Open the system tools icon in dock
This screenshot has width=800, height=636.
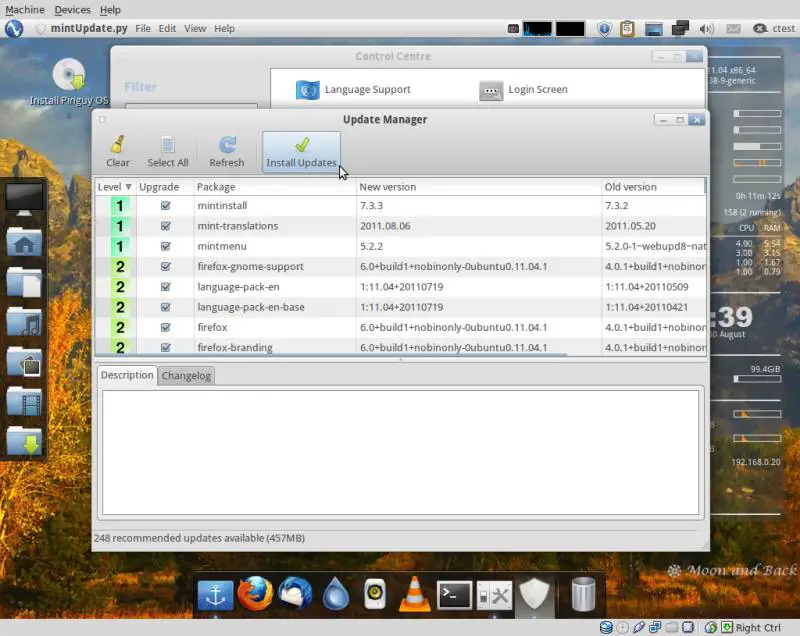coord(493,595)
